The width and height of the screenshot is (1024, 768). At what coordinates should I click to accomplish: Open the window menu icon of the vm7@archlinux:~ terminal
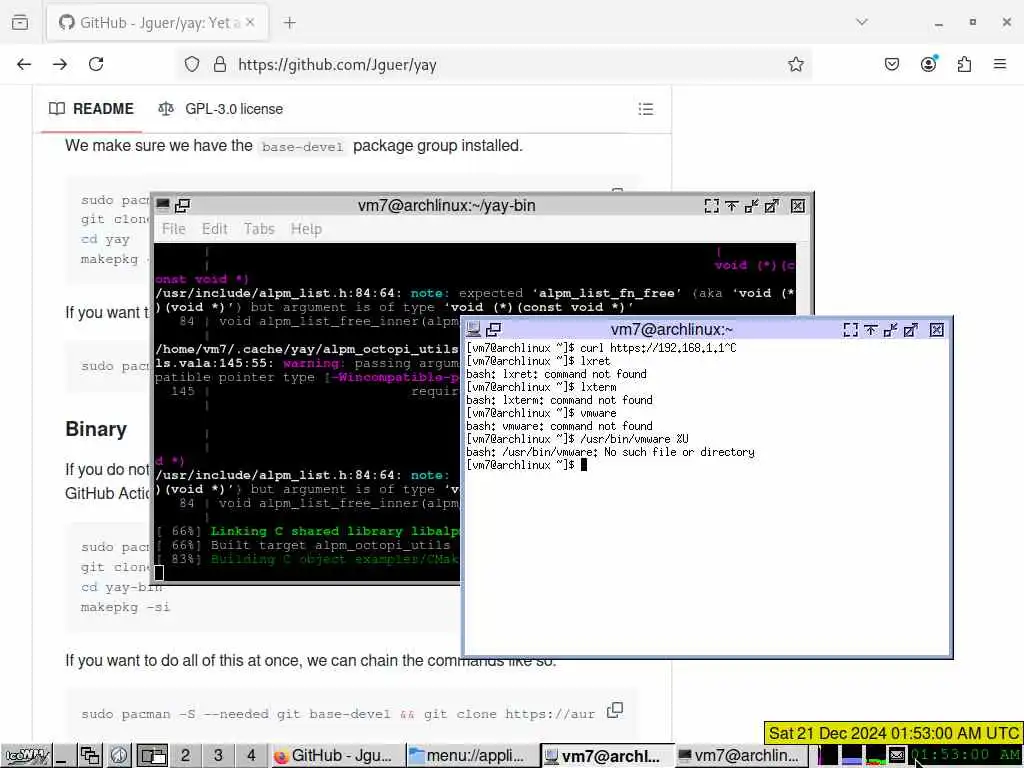474,330
